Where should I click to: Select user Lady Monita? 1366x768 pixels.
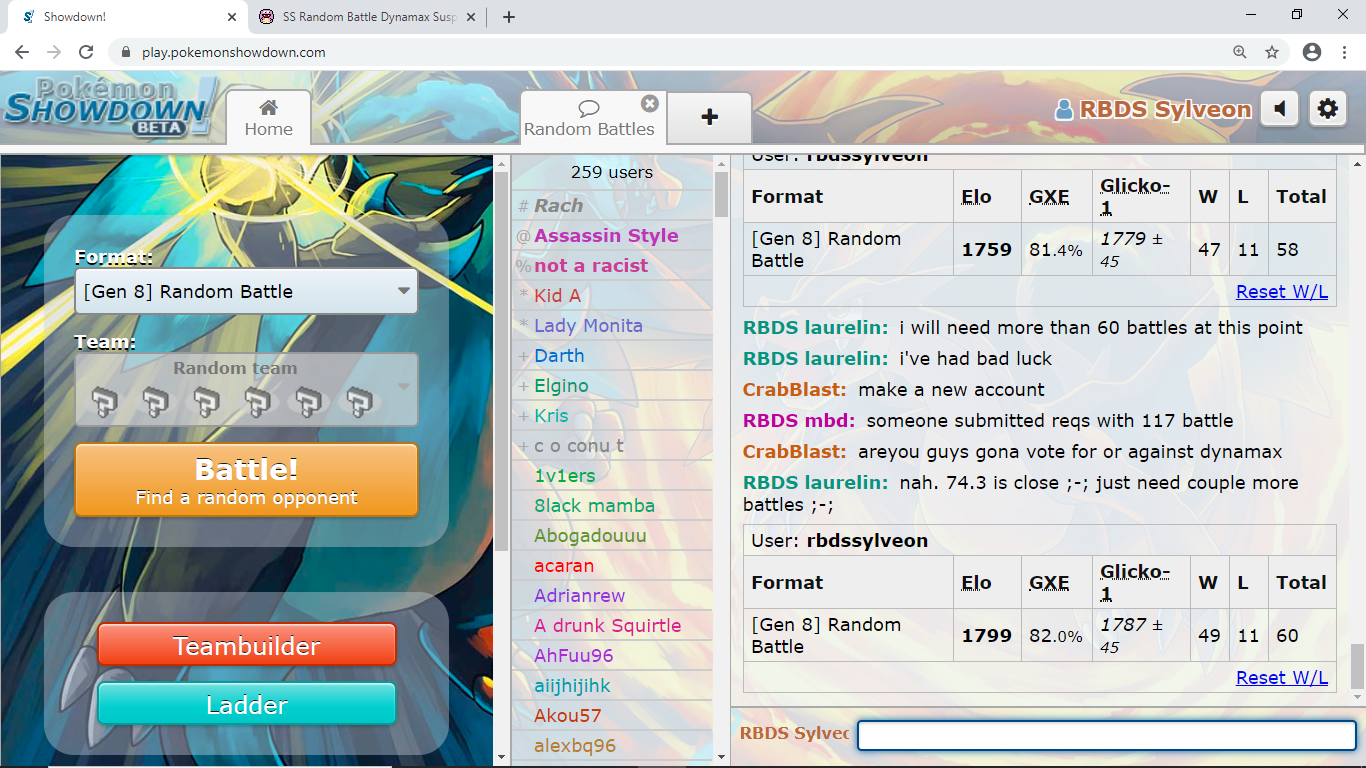(x=612, y=325)
